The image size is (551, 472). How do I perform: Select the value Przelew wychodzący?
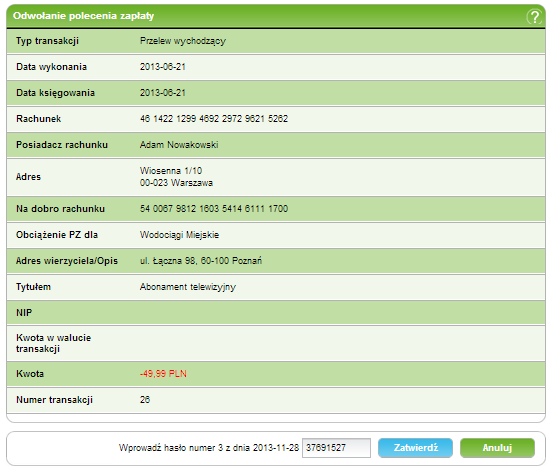[x=183, y=41]
